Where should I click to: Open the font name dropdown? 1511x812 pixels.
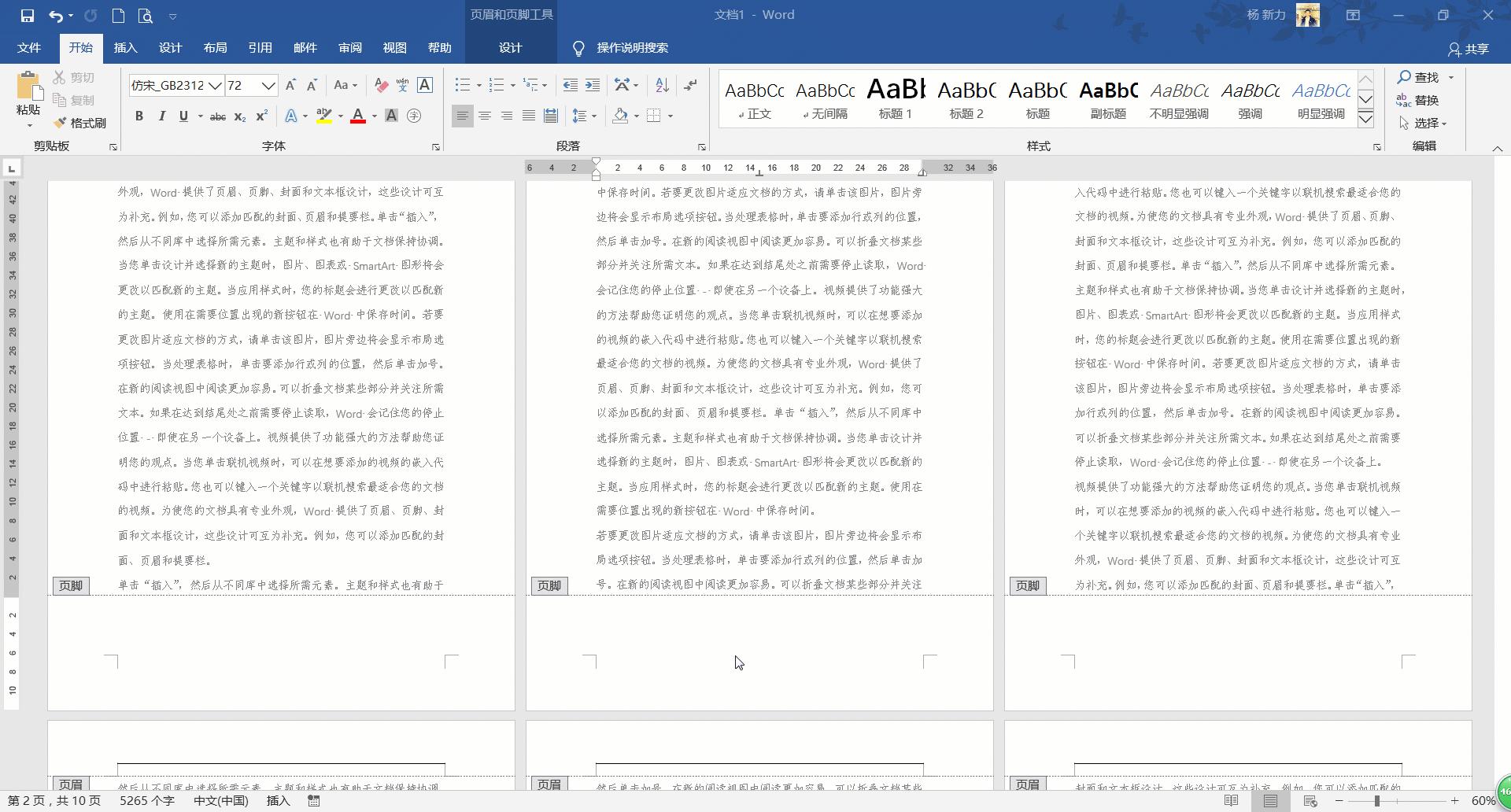click(x=216, y=85)
